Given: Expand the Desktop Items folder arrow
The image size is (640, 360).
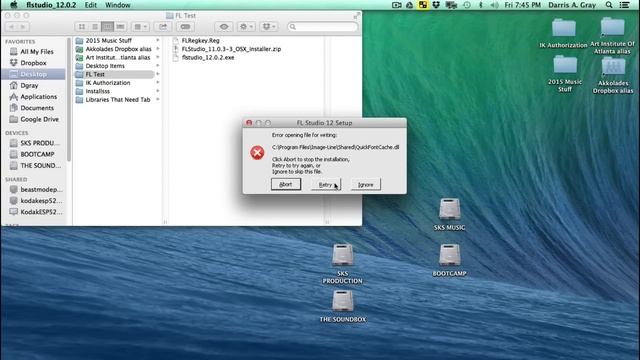Looking at the screenshot, I should [158, 65].
